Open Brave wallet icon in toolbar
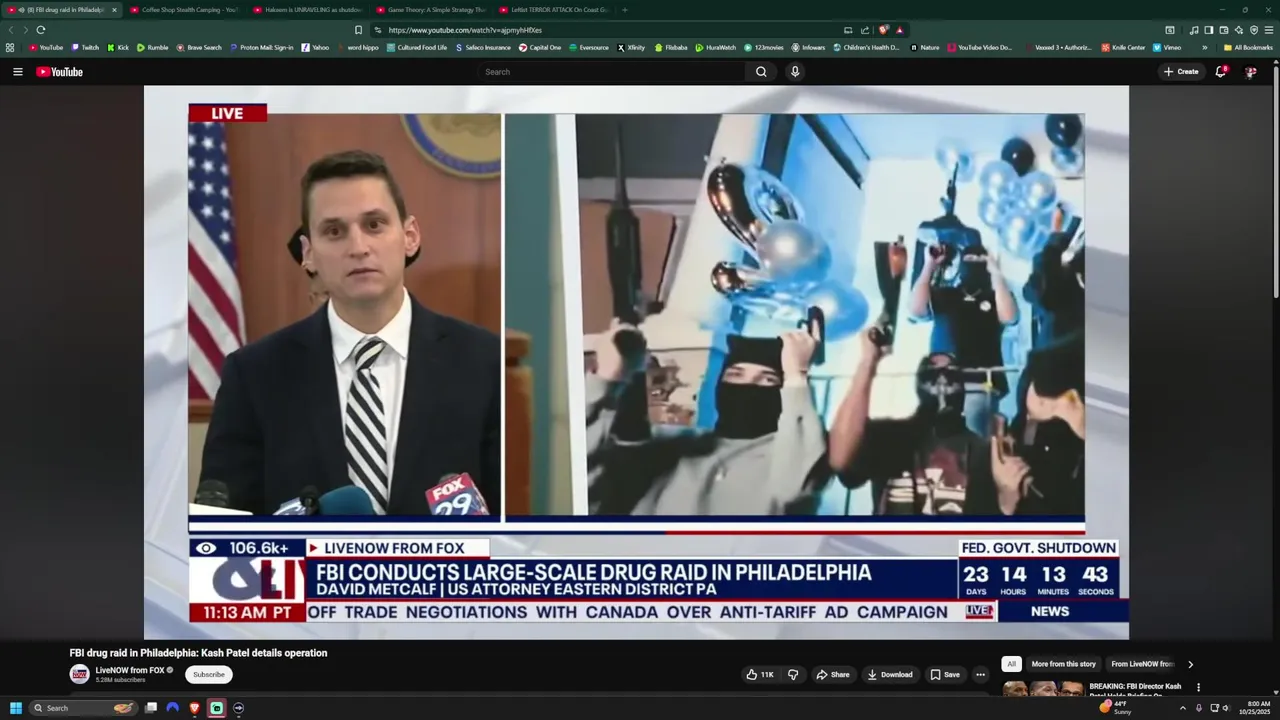1280x720 pixels. [1224, 30]
